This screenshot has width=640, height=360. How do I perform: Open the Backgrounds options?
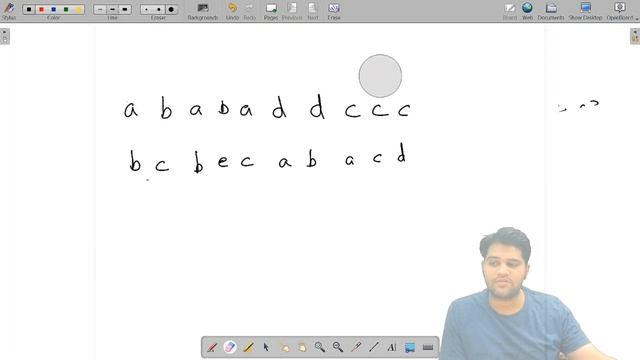point(202,11)
